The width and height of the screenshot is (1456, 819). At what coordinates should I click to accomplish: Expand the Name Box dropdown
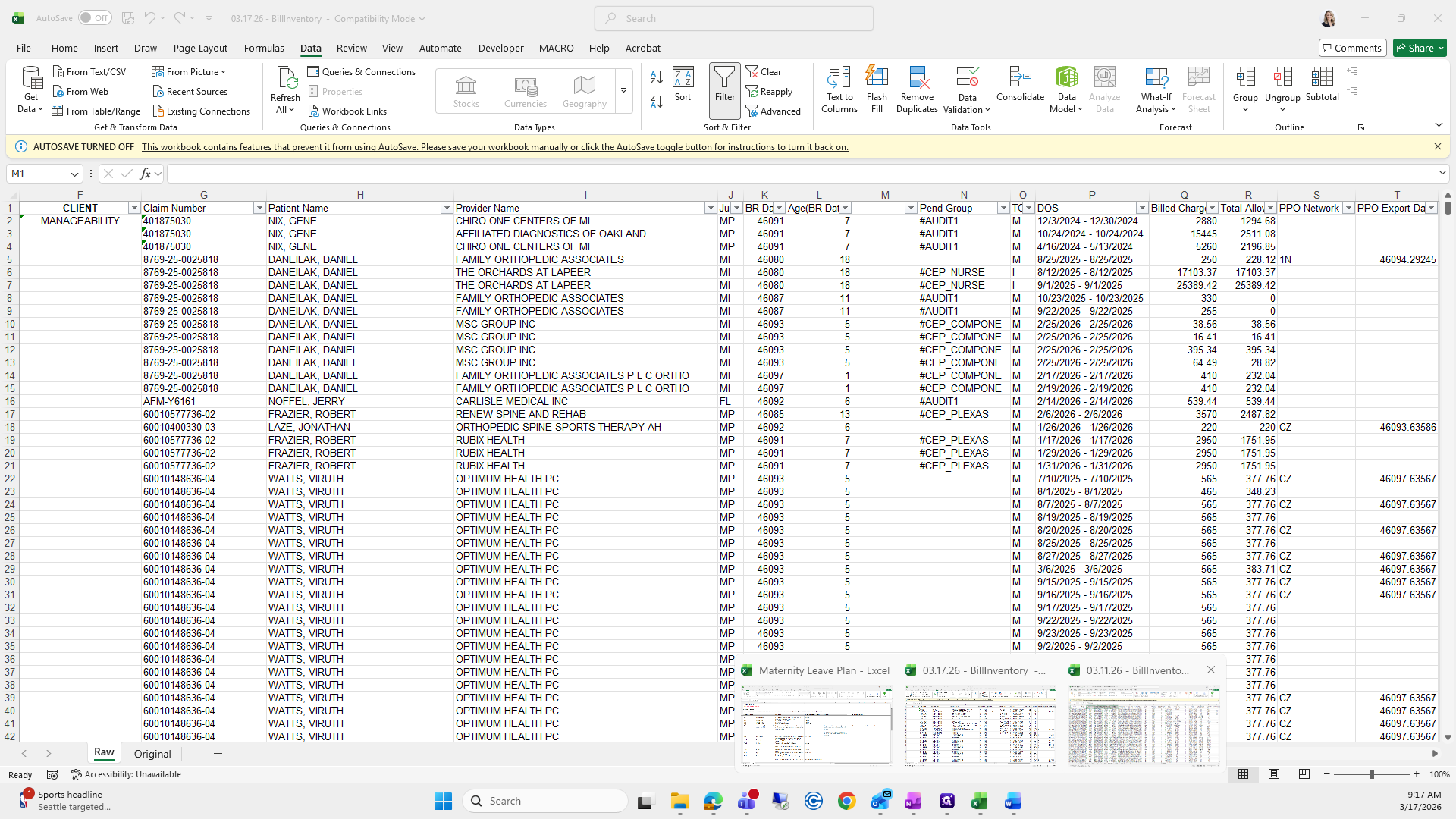coord(74,174)
